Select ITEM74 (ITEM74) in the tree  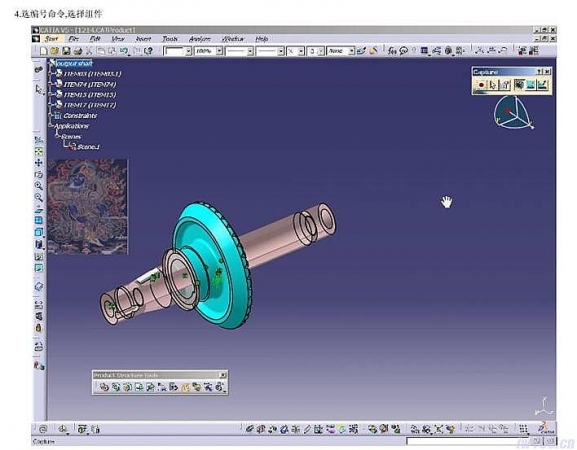[x=90, y=84]
